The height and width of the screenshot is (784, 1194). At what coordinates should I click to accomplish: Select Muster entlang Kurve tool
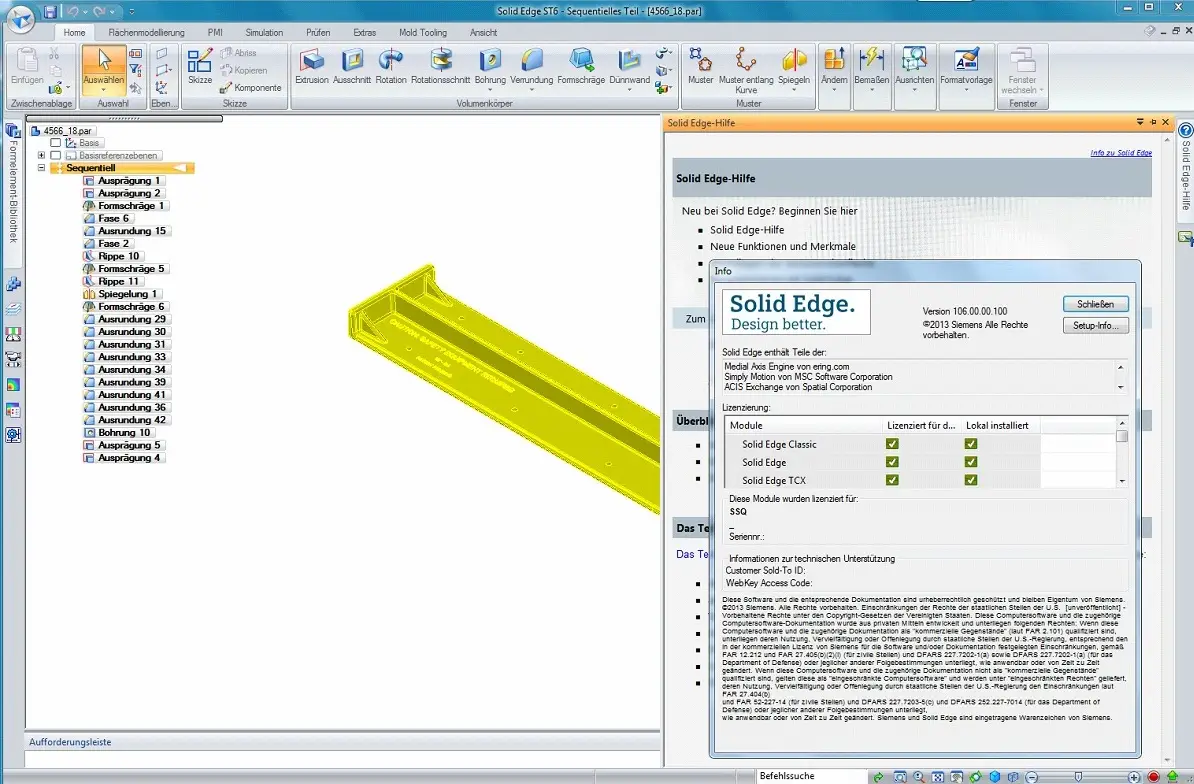point(745,70)
